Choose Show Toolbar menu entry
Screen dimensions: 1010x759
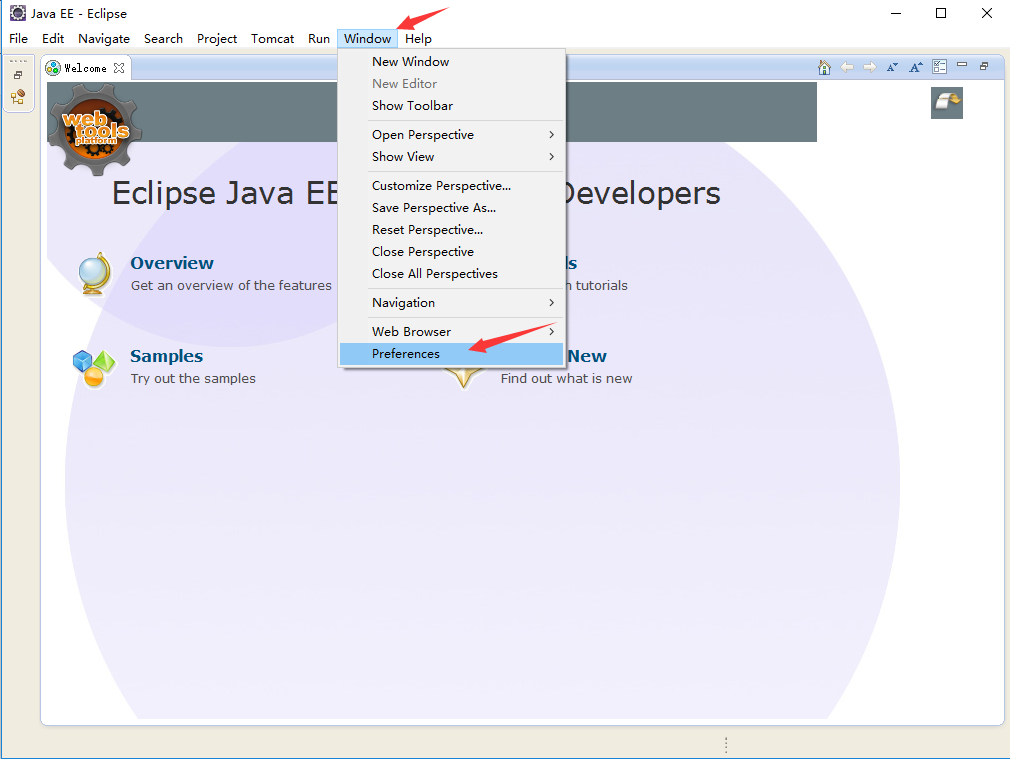pyautogui.click(x=452, y=106)
